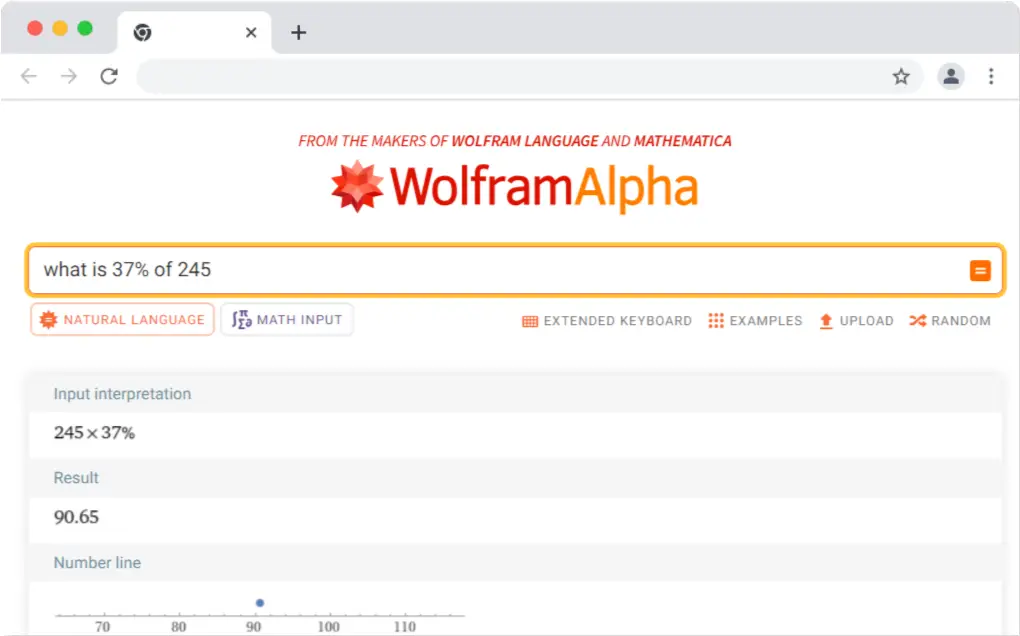1020x636 pixels.
Task: Switch to Math Input mode
Action: pyautogui.click(x=287, y=320)
